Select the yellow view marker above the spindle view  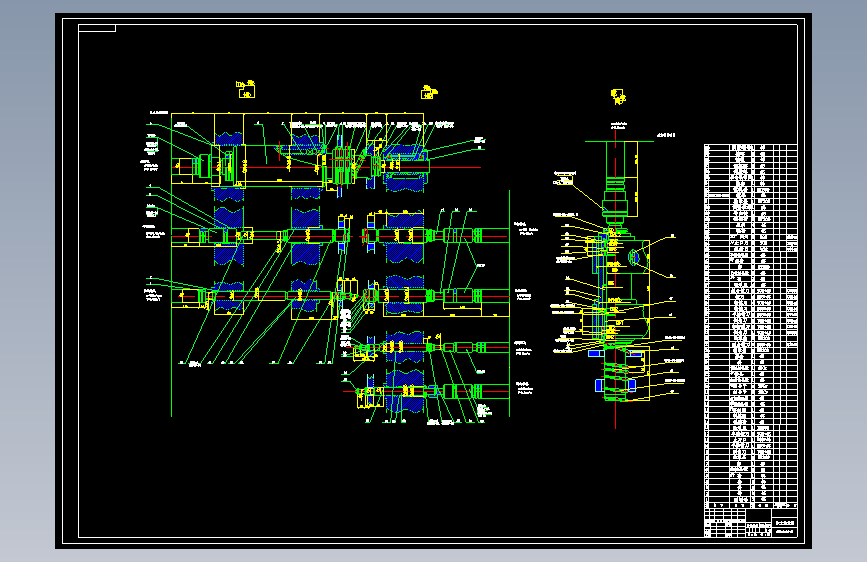pos(618,97)
